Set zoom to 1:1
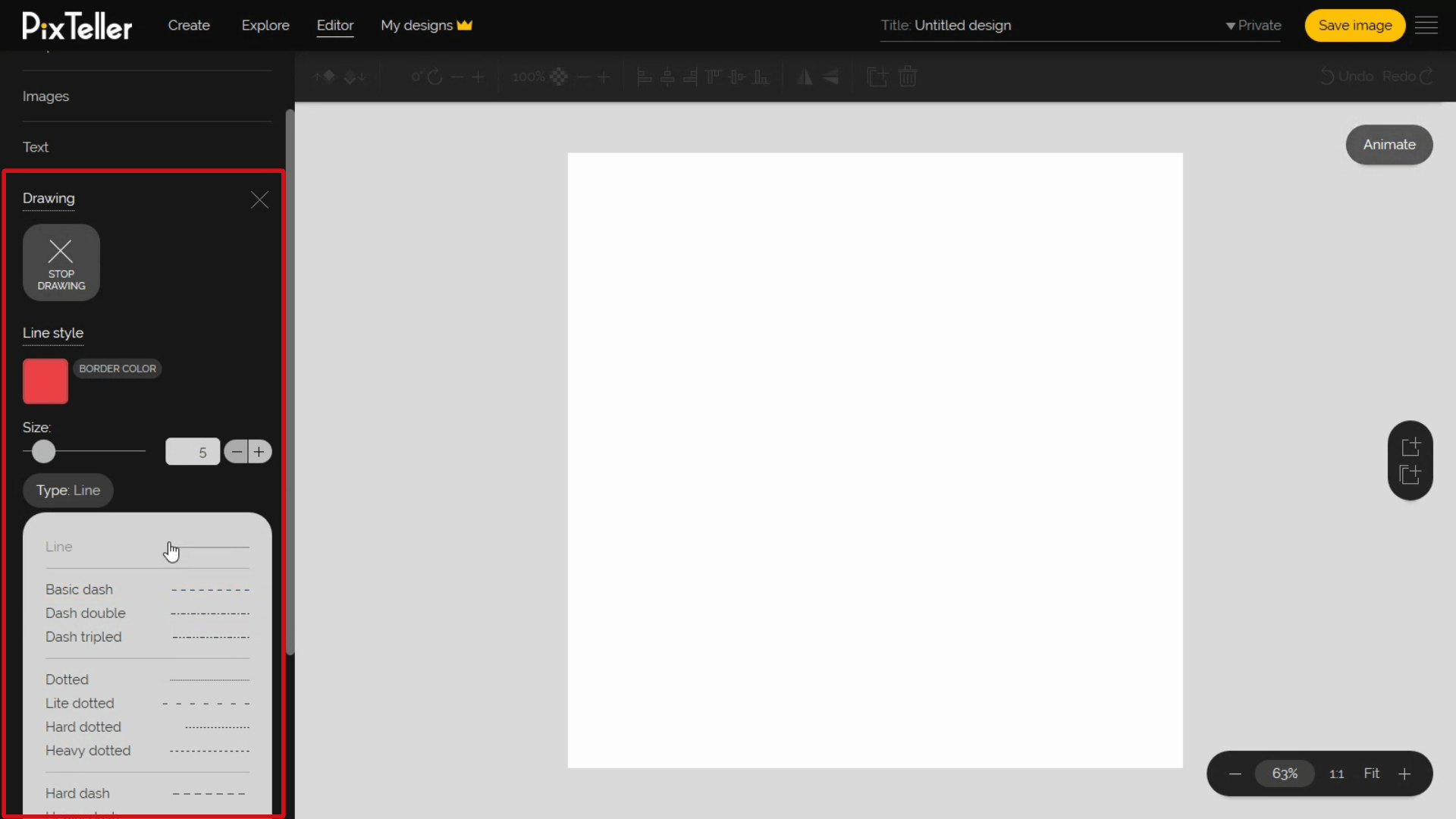Image resolution: width=1456 pixels, height=819 pixels. coord(1337,774)
